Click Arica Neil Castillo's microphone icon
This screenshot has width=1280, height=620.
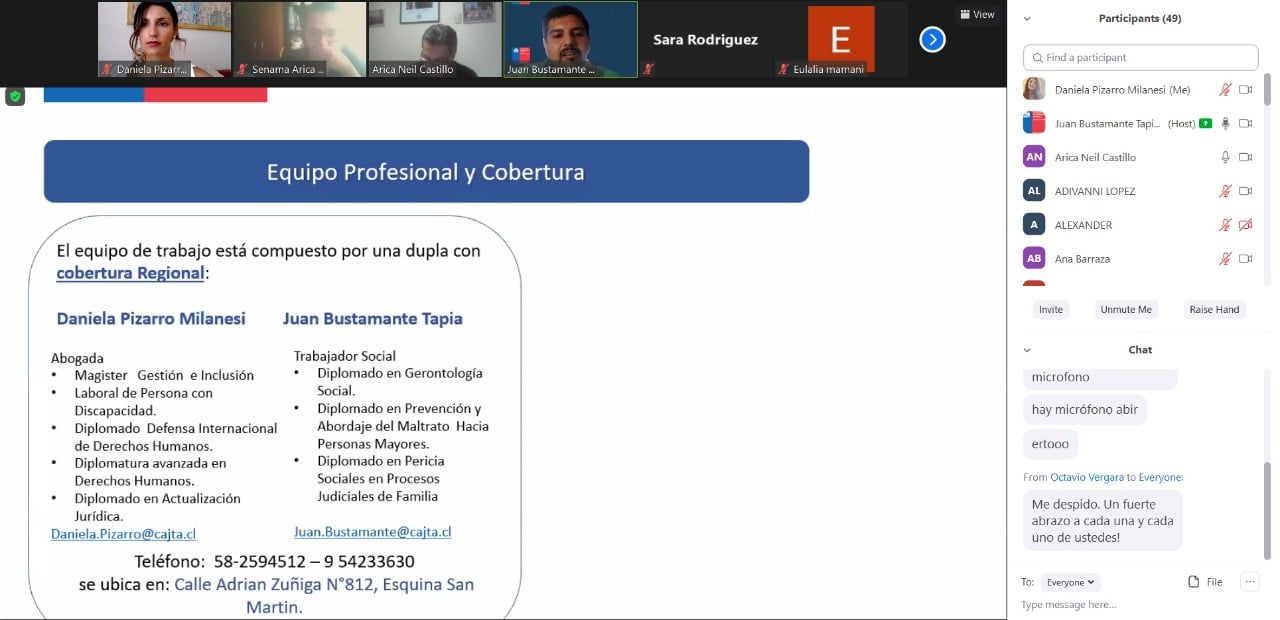click(x=1225, y=157)
